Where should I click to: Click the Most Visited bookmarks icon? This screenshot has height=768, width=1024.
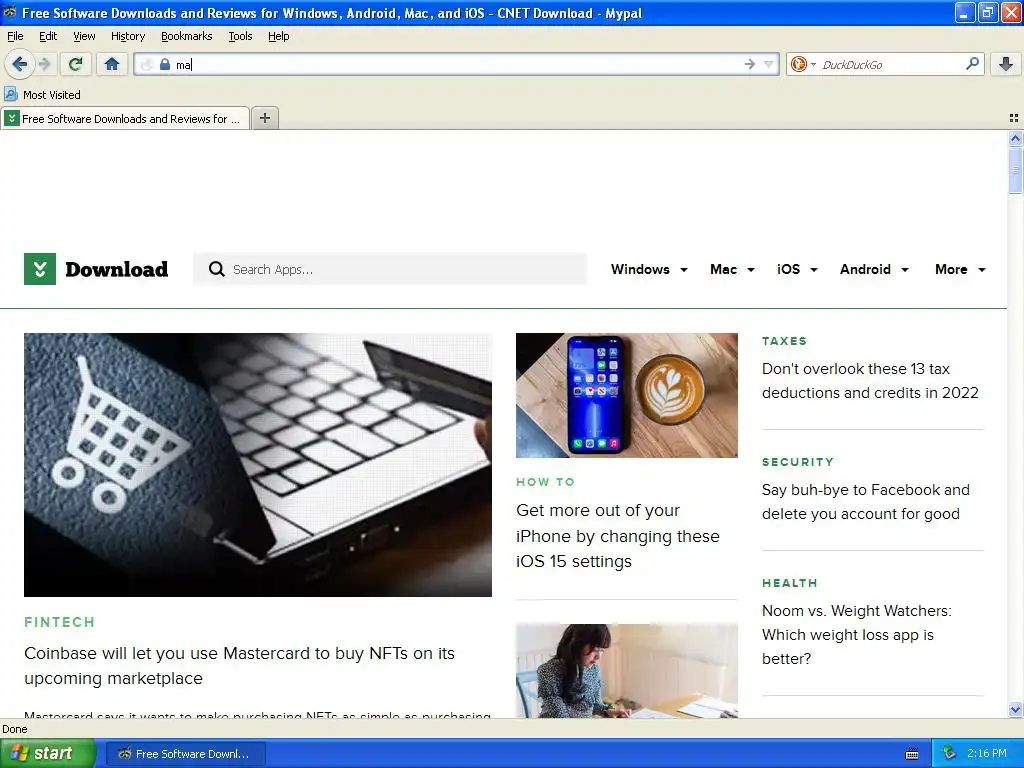(11, 95)
